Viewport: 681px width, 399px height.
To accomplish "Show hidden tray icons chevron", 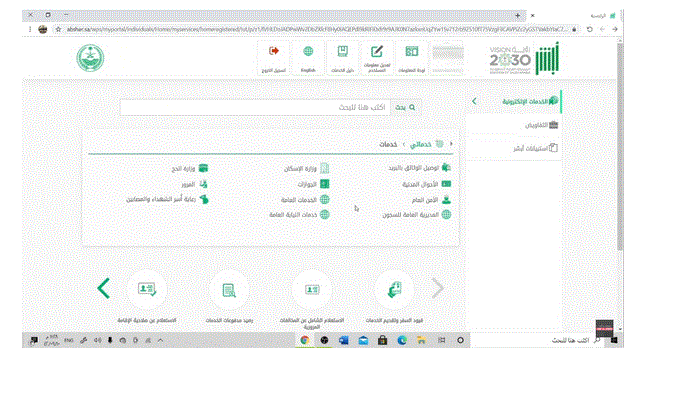I will [160, 340].
